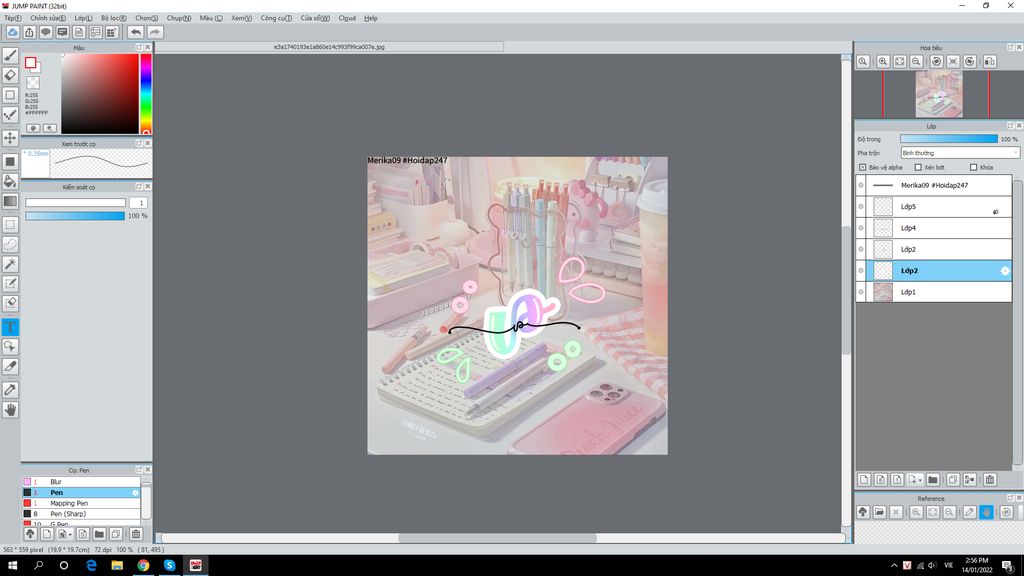
Task: Click the add new layer icon
Action: 864,480
